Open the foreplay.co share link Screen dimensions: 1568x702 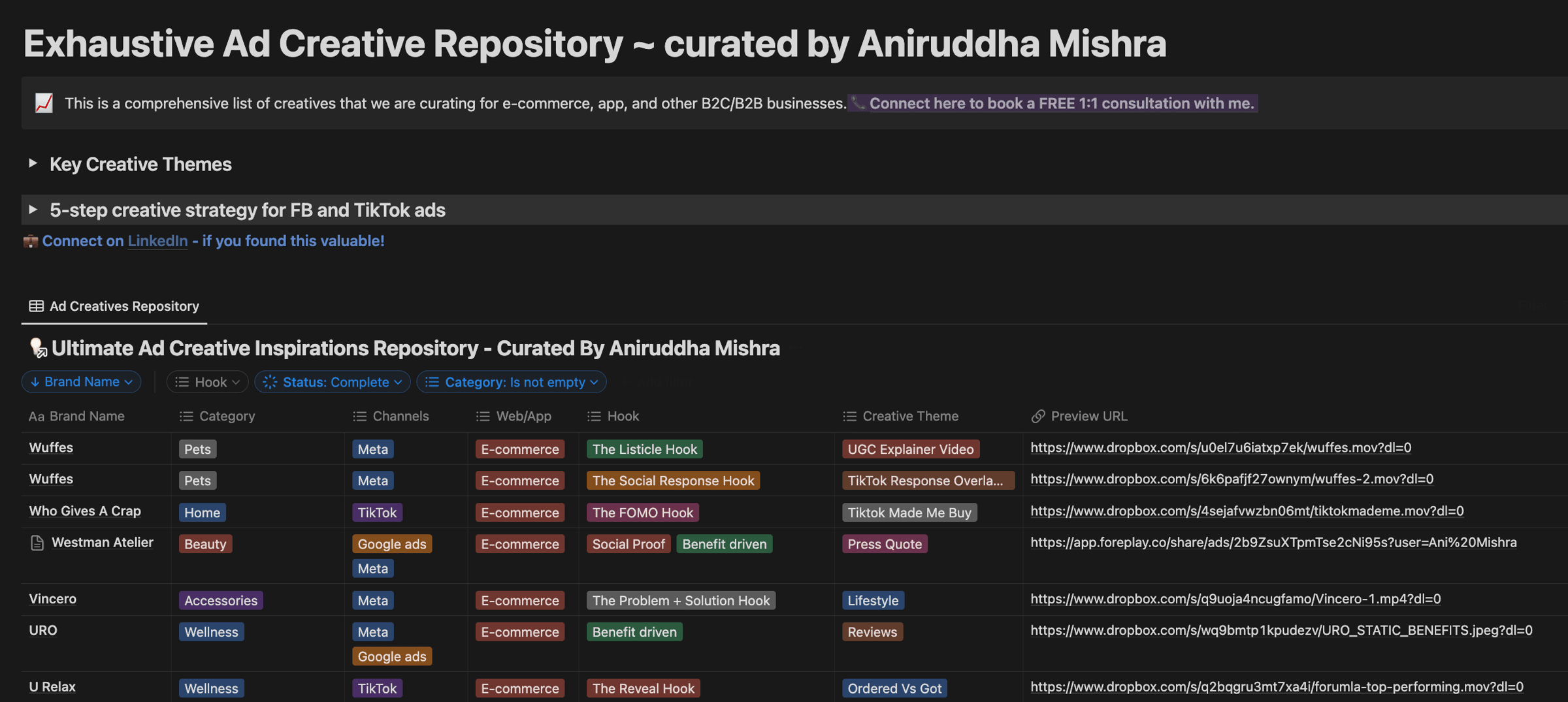tap(1273, 543)
